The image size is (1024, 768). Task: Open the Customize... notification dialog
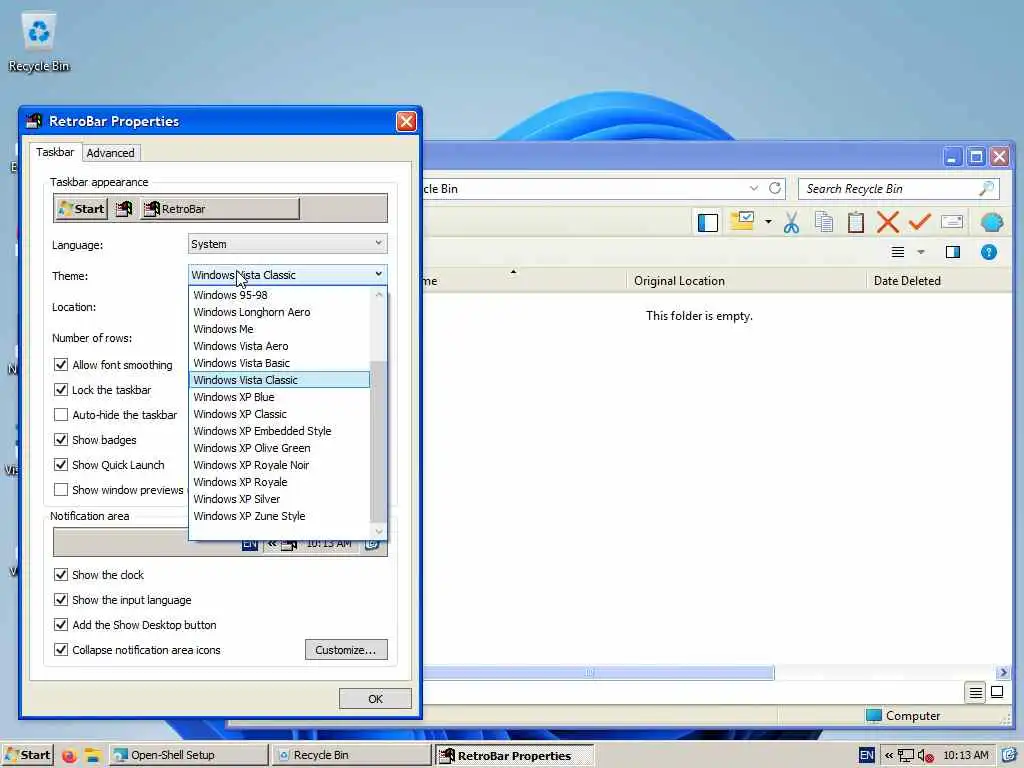point(346,650)
